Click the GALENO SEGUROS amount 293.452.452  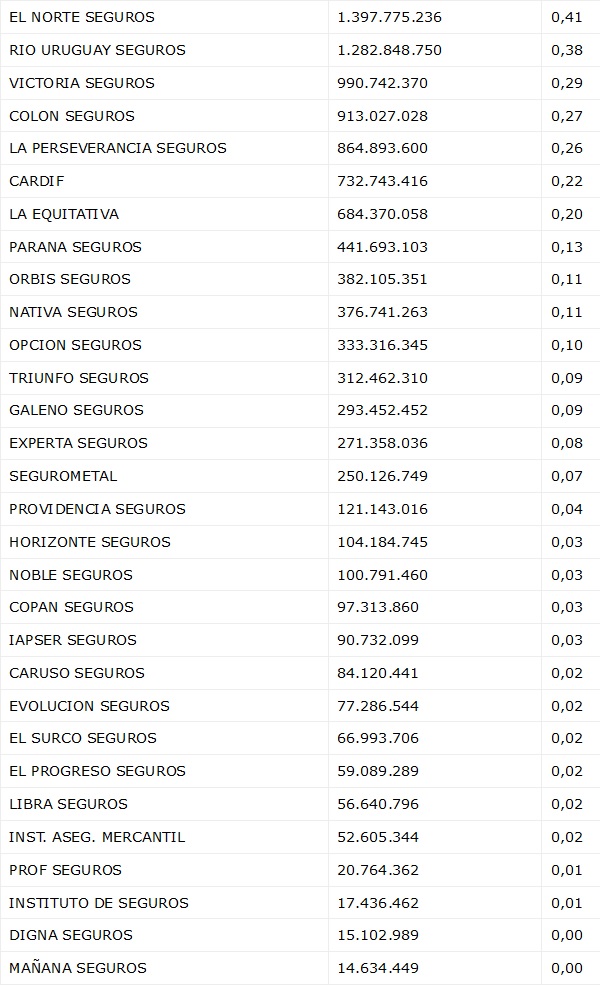click(x=383, y=410)
